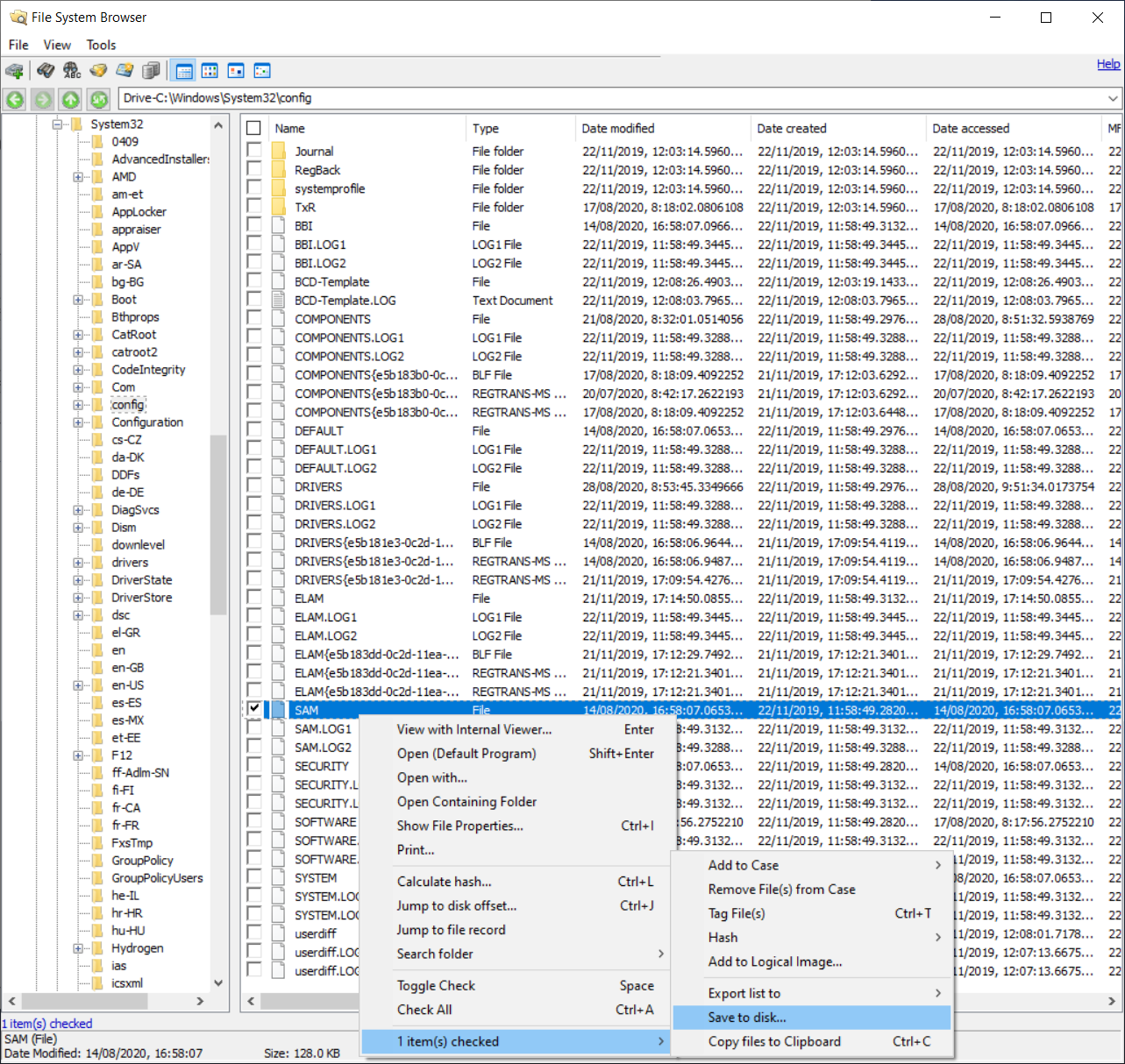Click the config folder icon in tree
This screenshot has width=1125, height=1064.
click(98, 405)
